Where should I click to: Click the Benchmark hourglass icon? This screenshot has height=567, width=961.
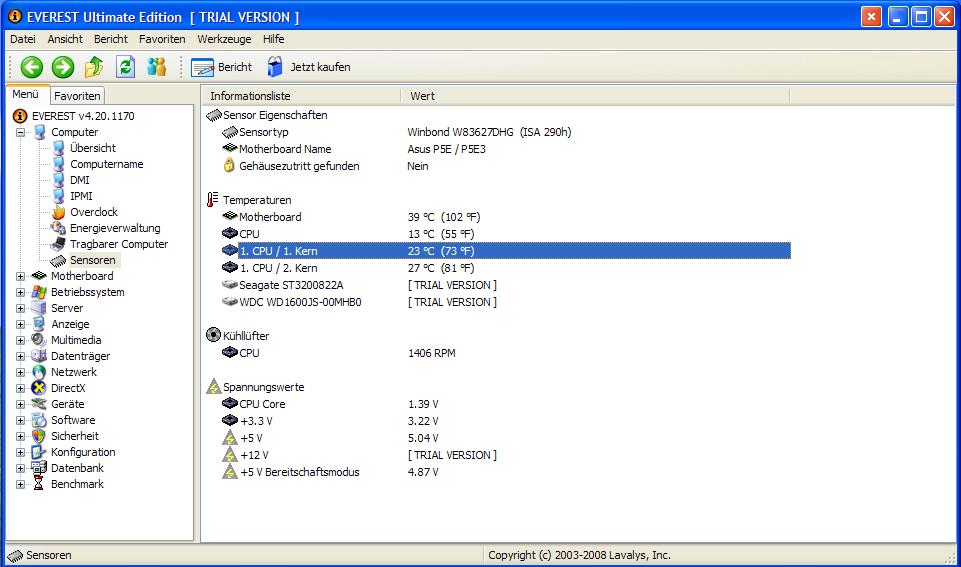point(39,484)
